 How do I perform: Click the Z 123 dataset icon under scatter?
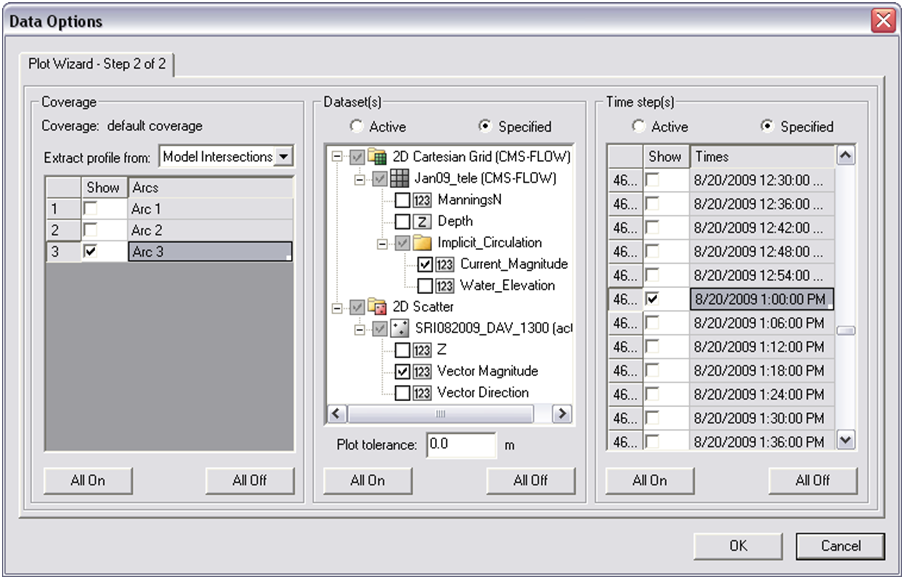tap(422, 350)
